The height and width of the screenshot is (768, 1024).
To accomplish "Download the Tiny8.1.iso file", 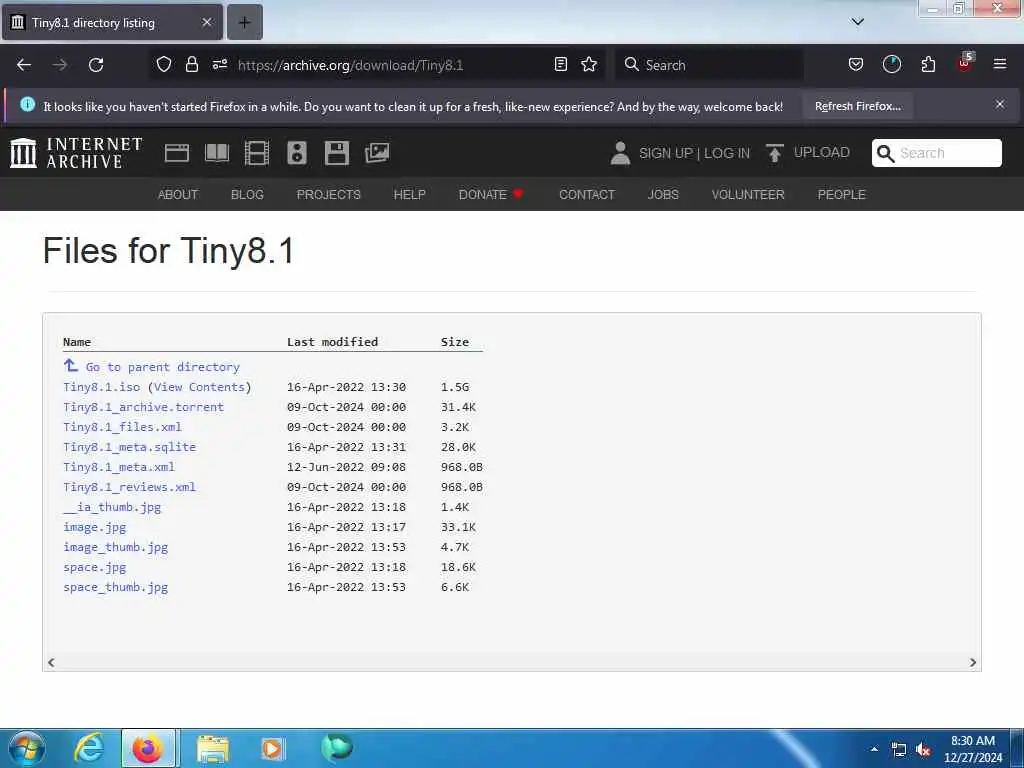I will click(102, 387).
